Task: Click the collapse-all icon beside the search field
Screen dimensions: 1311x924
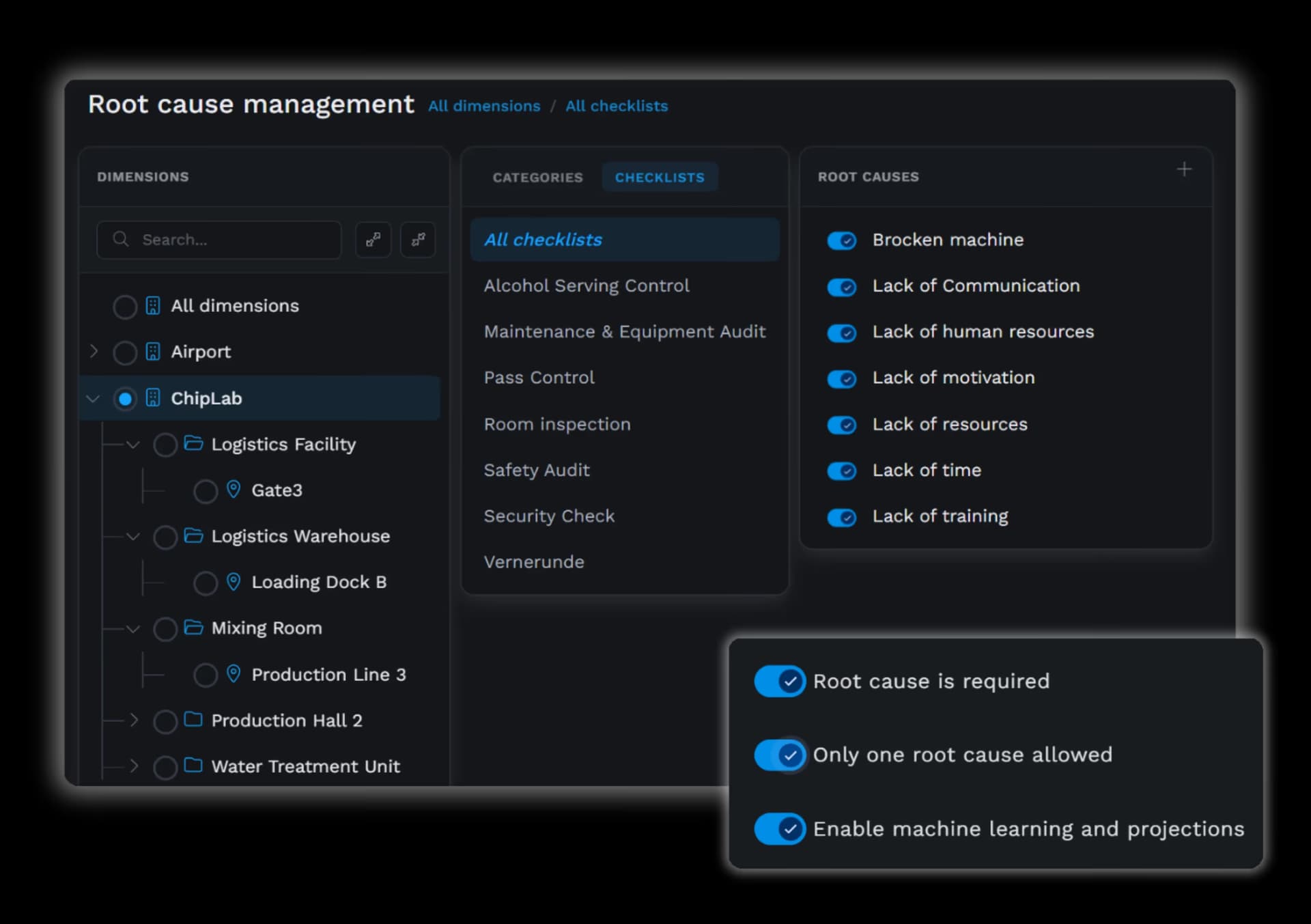Action: tap(418, 240)
